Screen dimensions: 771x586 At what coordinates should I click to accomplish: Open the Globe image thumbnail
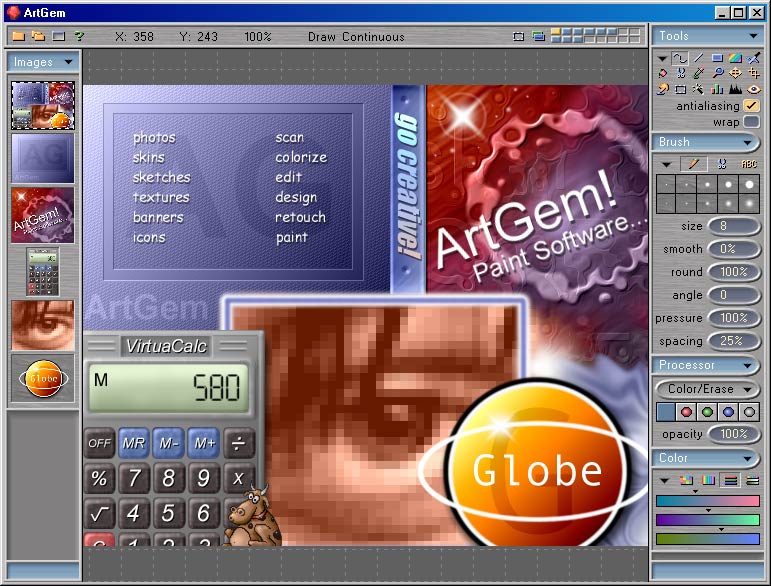coord(43,379)
